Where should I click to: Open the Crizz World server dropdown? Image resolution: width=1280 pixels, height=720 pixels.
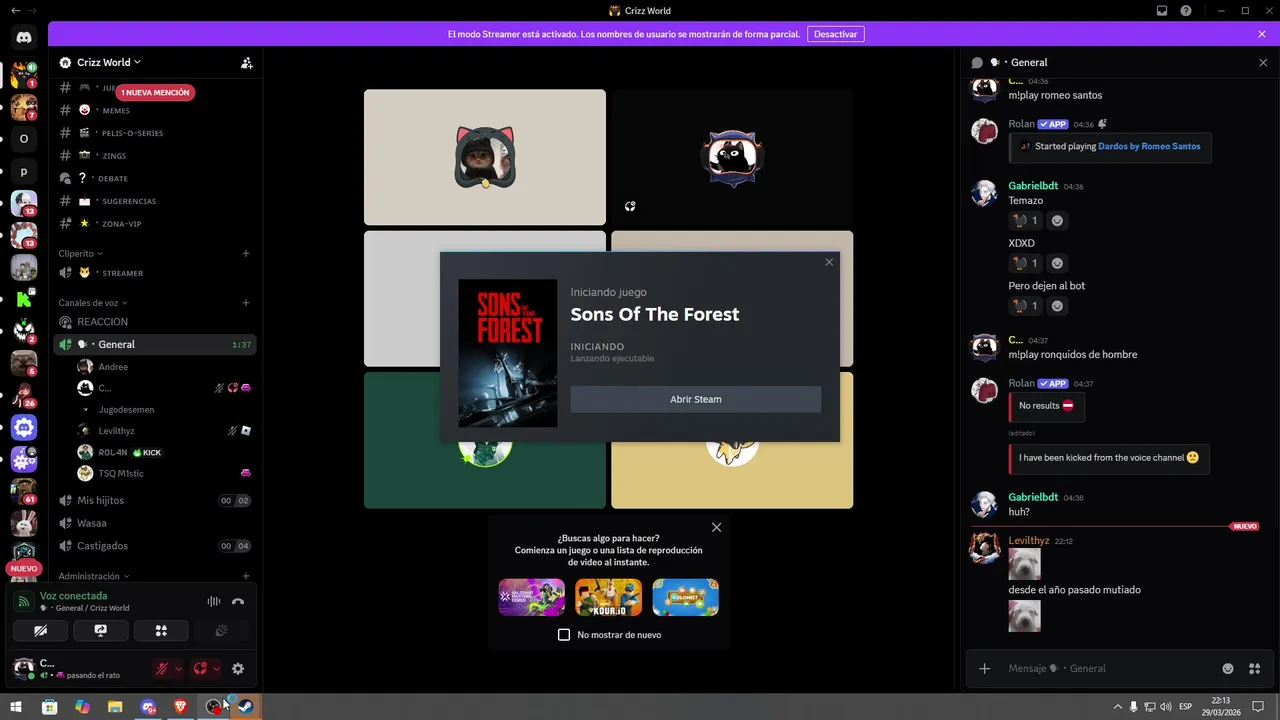click(108, 62)
